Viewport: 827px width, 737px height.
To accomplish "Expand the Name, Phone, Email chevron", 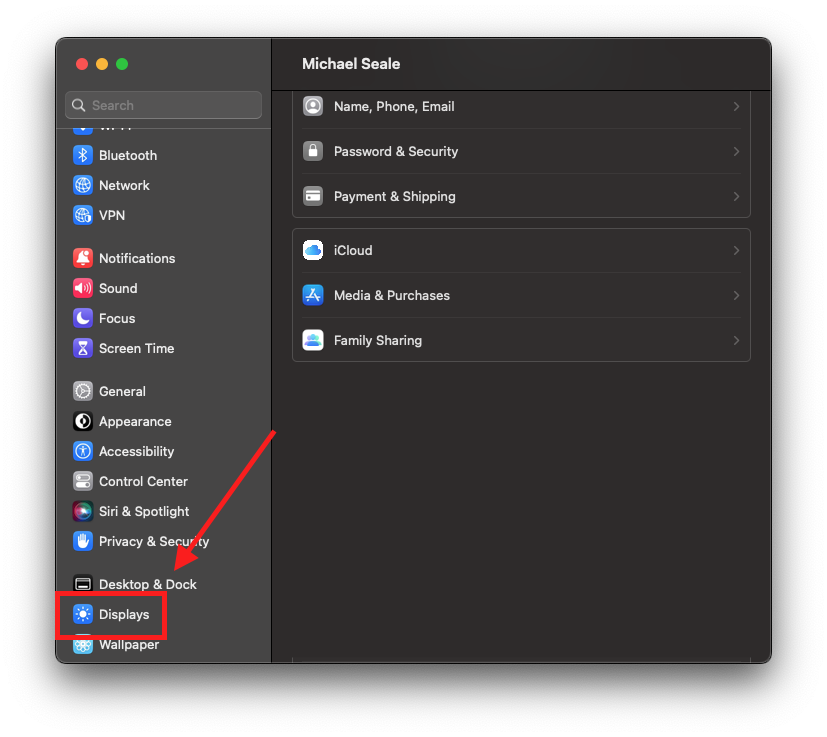I will pos(736,107).
